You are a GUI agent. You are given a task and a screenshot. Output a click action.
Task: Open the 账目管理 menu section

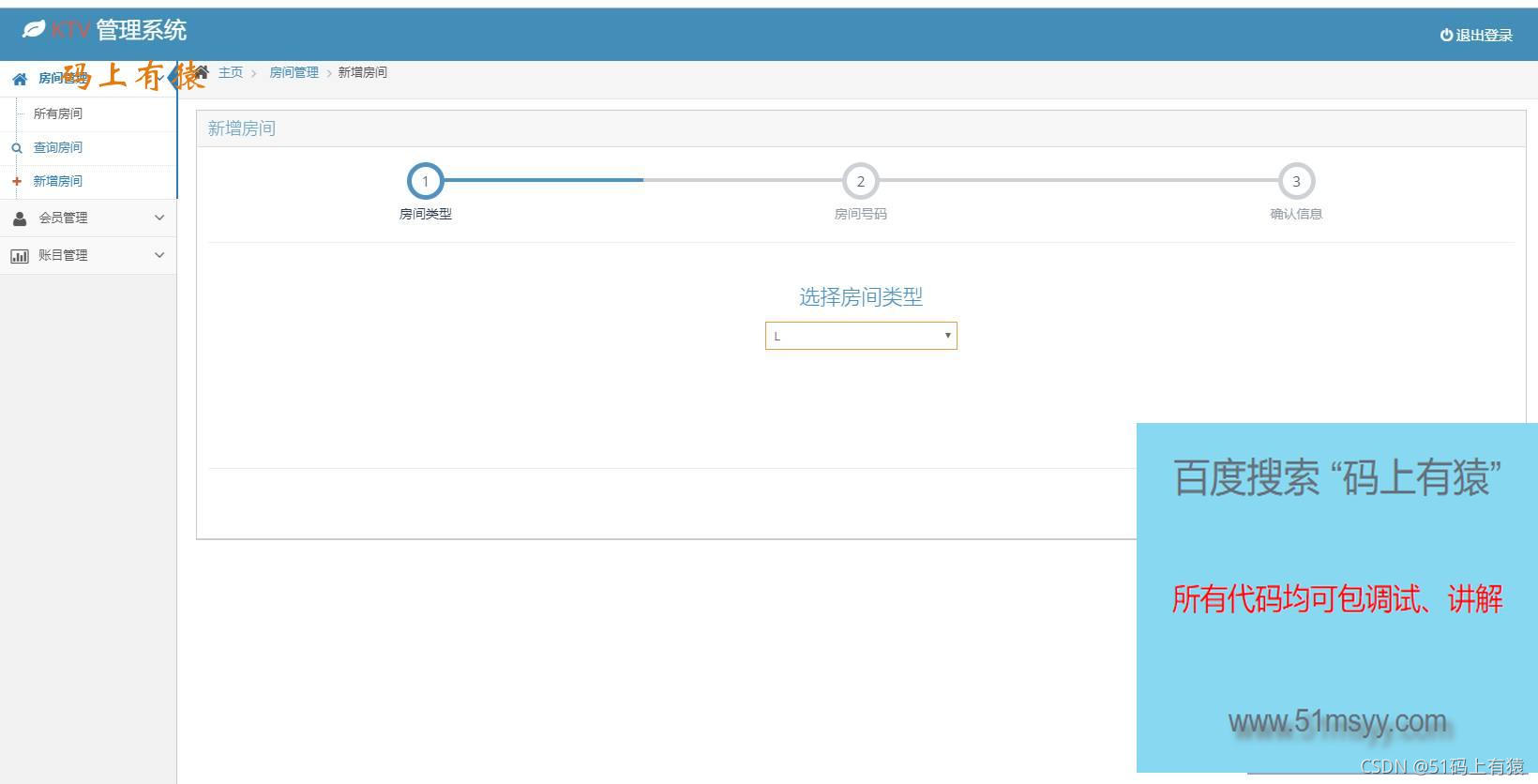pos(88,255)
